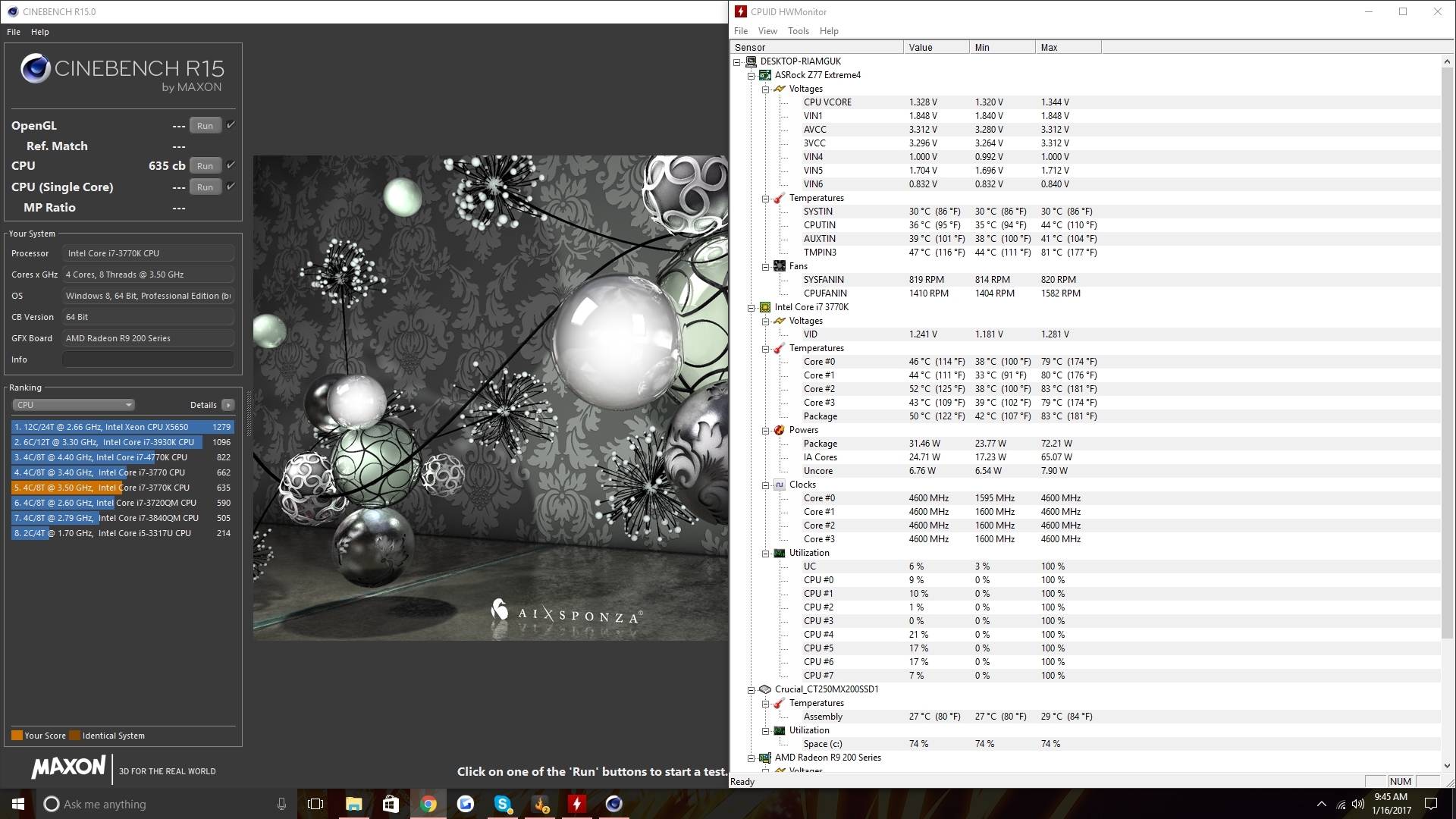Select the i7-3770K 635 ranking entry
Screen dimensions: 1456x819
(x=122, y=488)
